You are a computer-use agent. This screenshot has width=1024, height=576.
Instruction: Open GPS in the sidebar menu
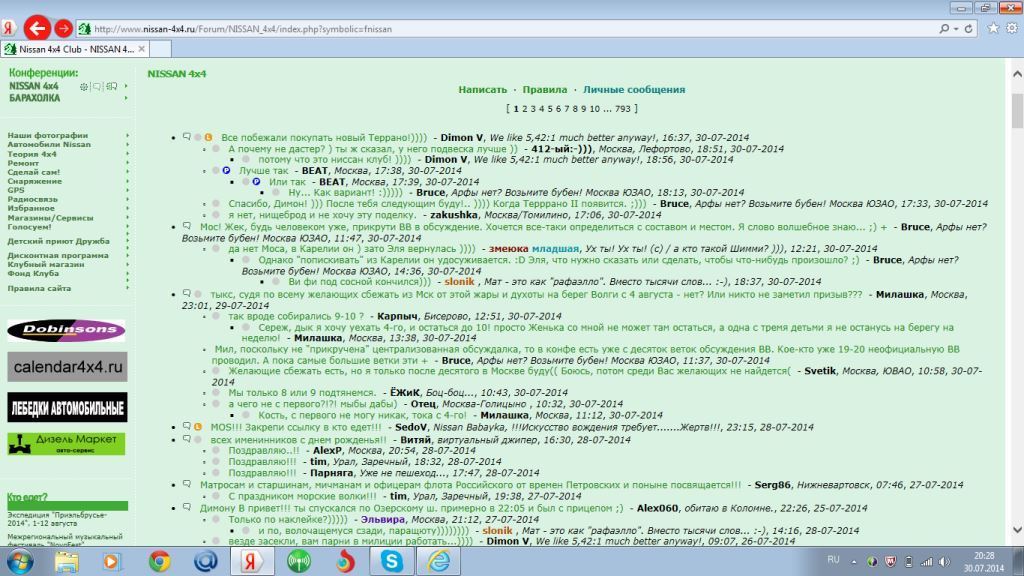click(x=16, y=191)
